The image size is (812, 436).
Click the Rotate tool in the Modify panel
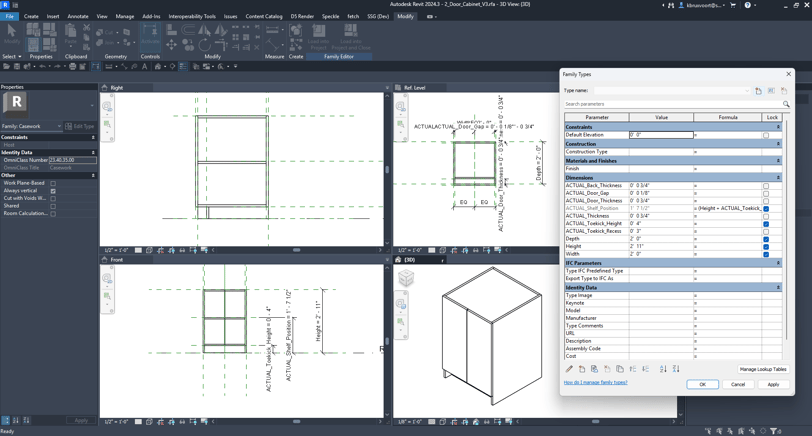point(205,45)
